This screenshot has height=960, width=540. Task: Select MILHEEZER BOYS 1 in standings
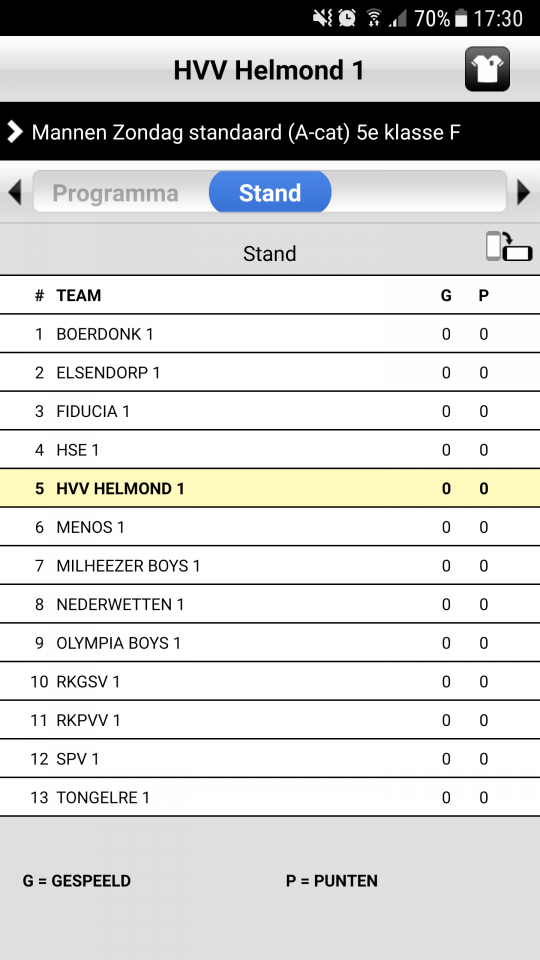270,565
